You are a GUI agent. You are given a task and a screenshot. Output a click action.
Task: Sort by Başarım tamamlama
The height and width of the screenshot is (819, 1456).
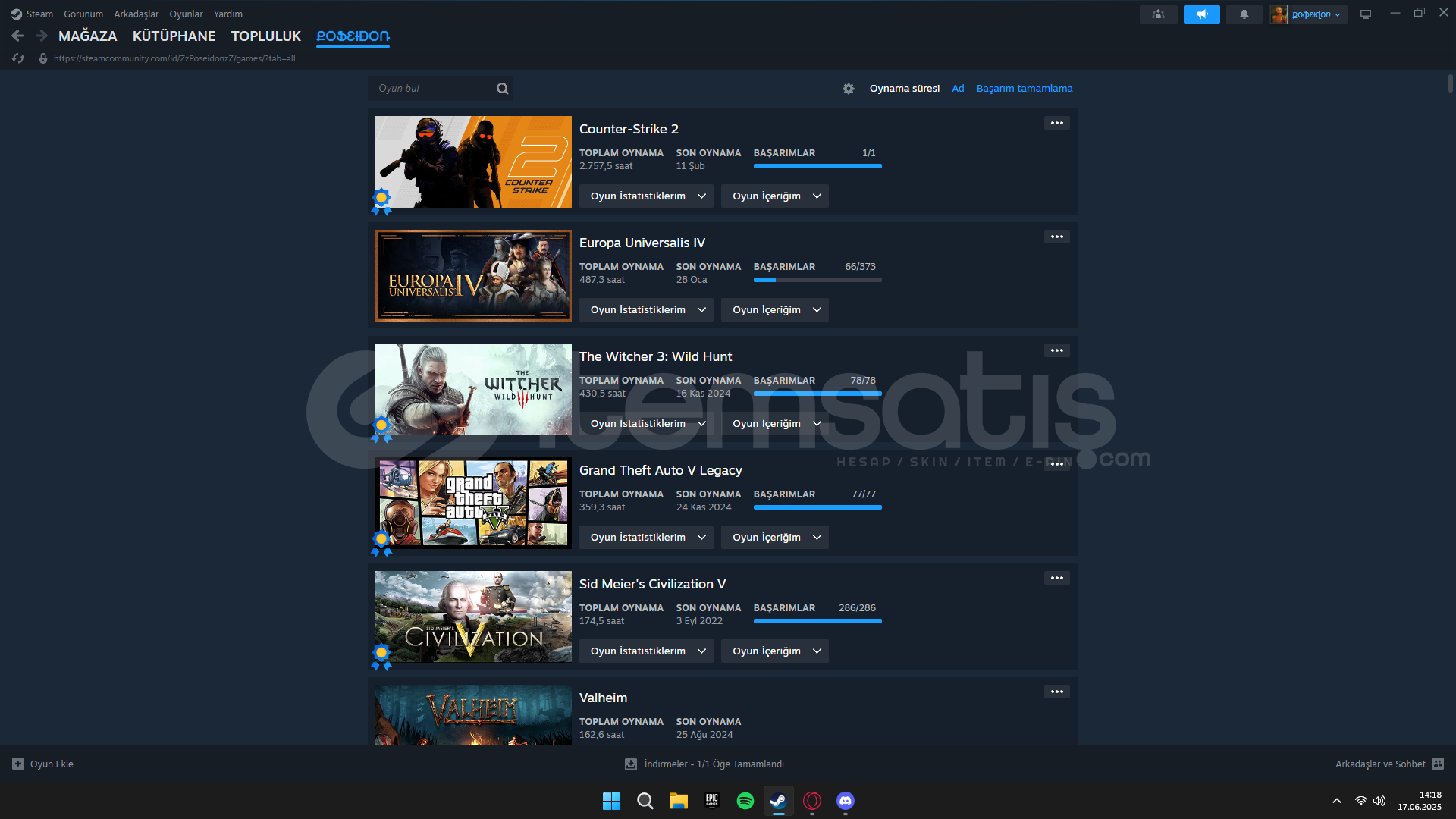[x=1025, y=89]
